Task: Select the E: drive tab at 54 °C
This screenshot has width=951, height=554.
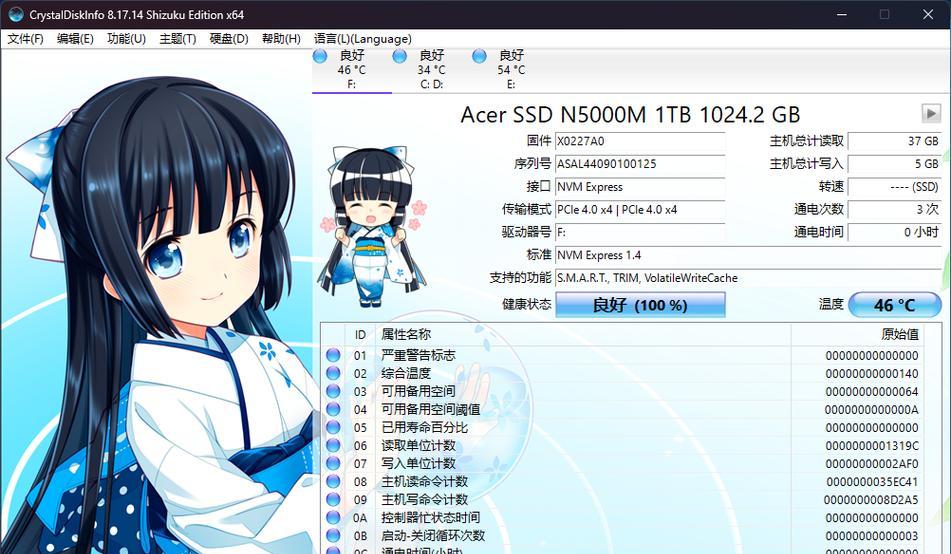Action: pyautogui.click(x=511, y=70)
